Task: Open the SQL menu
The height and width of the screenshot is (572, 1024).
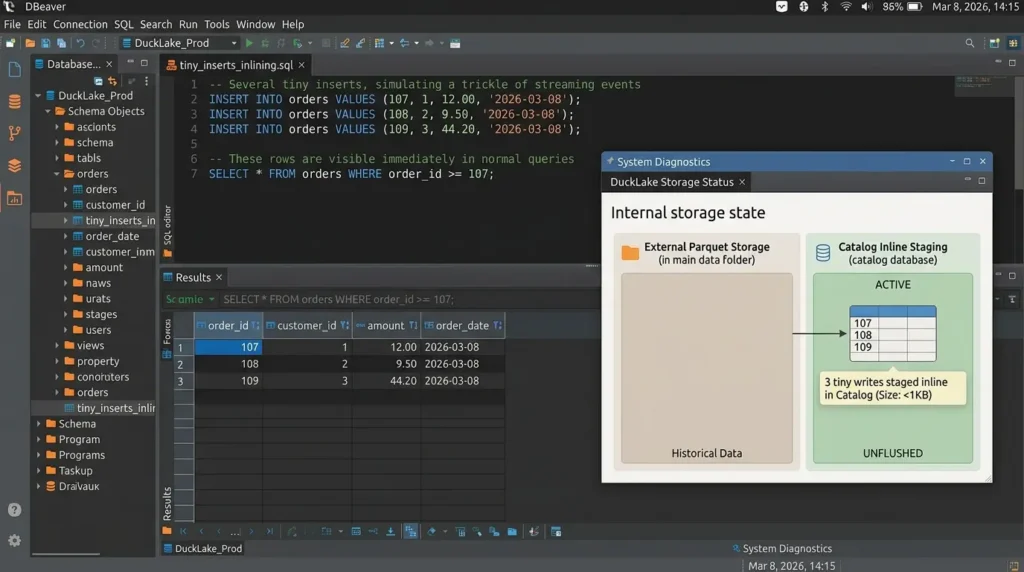Action: [x=123, y=24]
